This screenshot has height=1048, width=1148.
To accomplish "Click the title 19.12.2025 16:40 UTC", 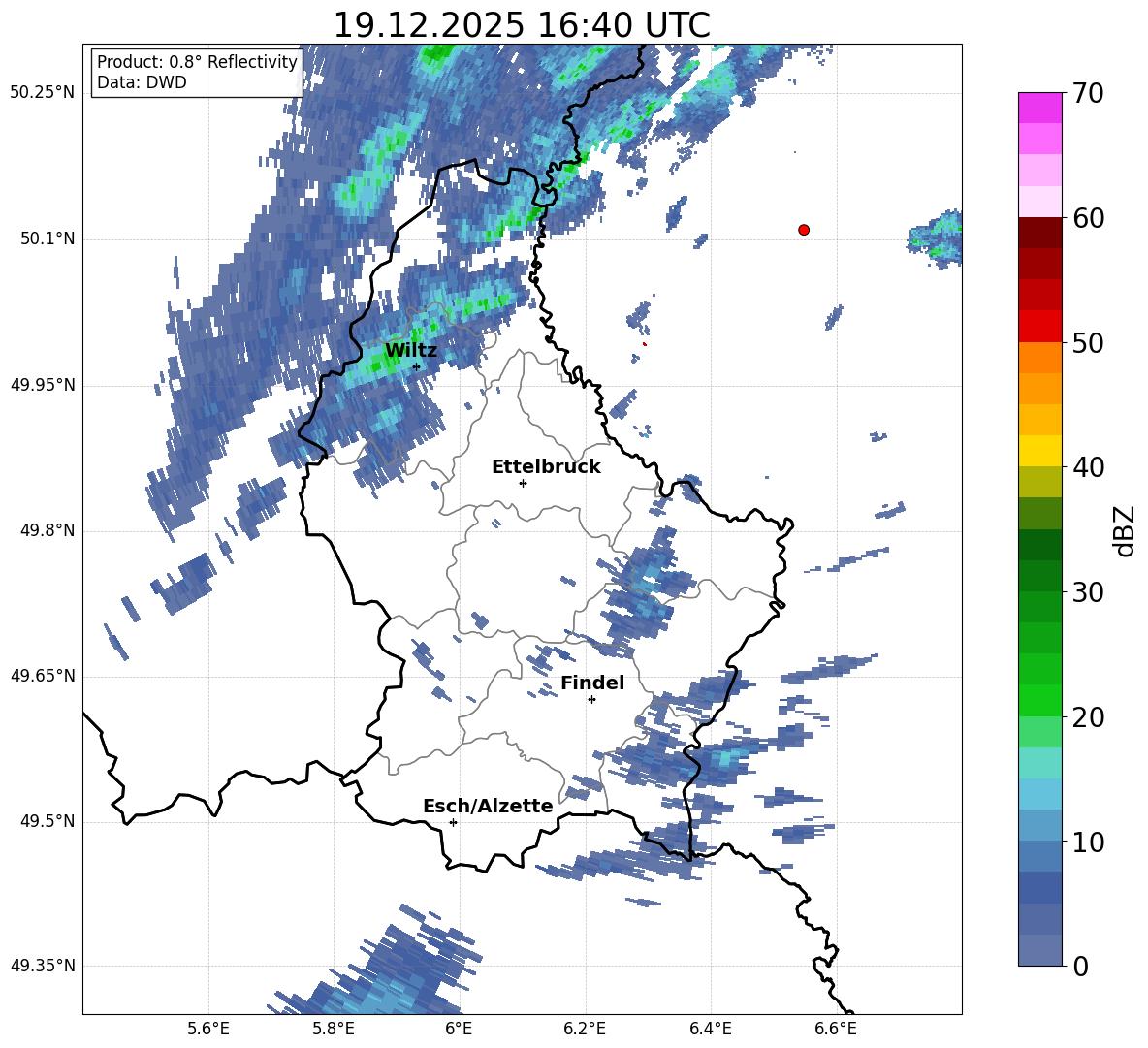I will 522,25.
